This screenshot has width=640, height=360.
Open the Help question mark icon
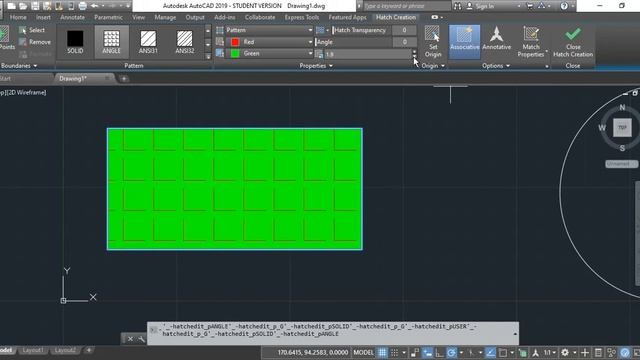(x=564, y=6)
